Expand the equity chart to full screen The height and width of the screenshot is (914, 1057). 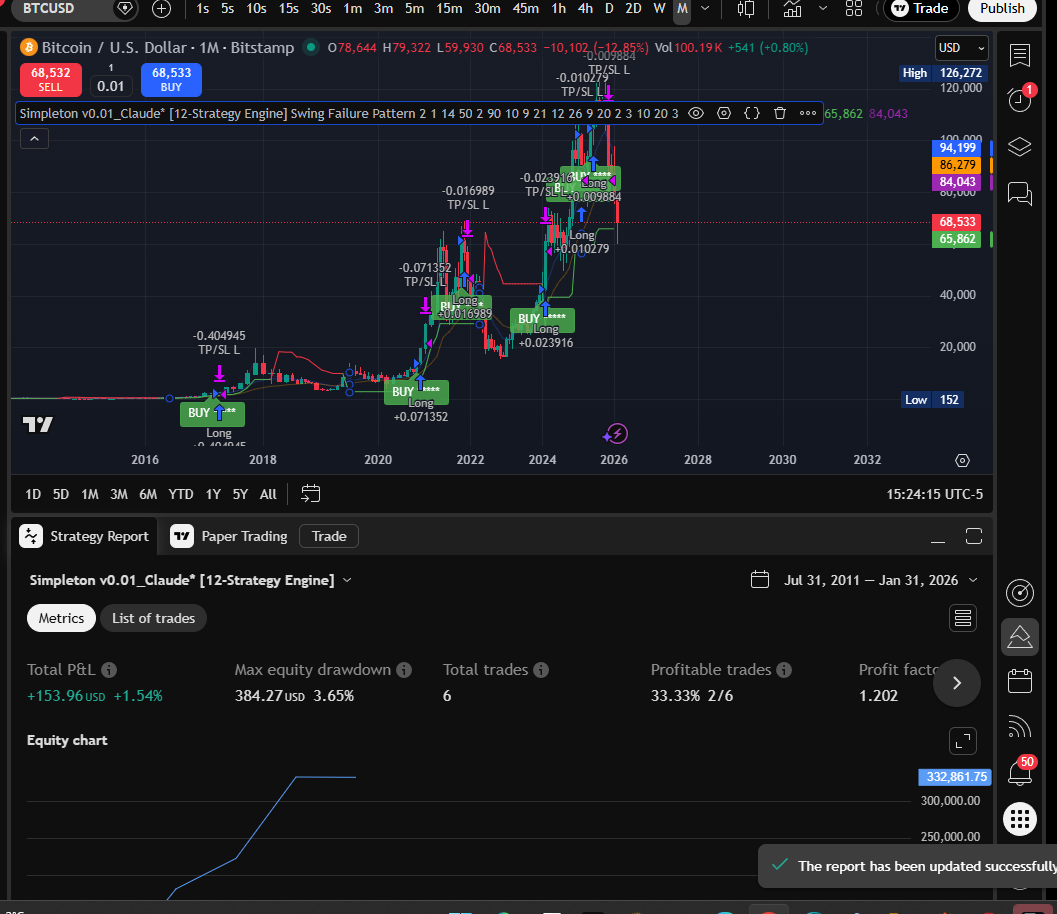962,741
